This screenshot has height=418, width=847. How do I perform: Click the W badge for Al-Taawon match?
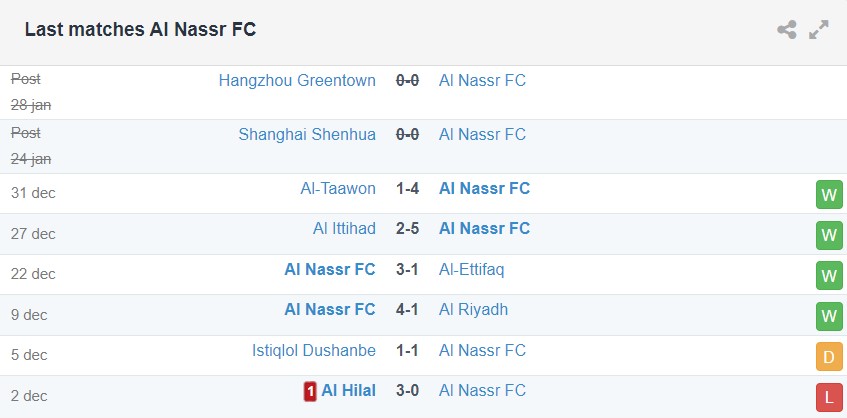[x=829, y=194]
